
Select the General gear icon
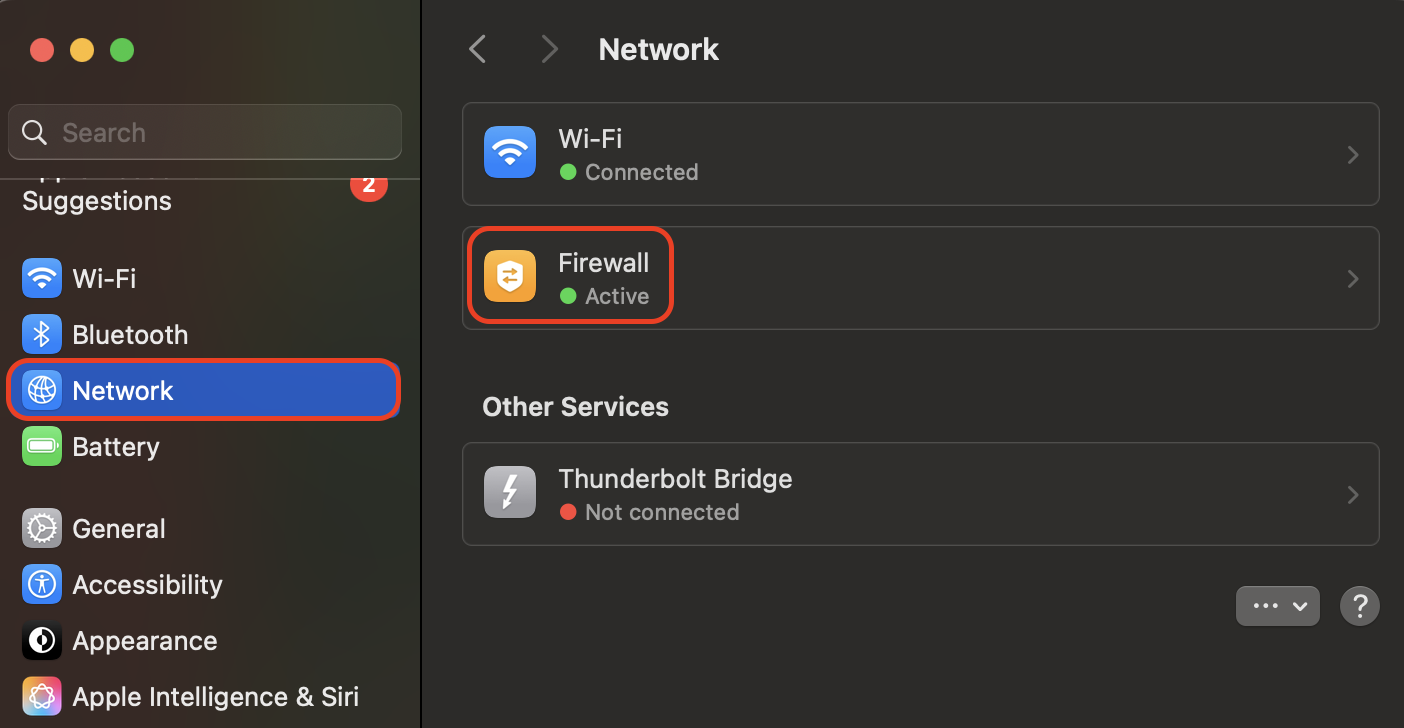[41, 528]
